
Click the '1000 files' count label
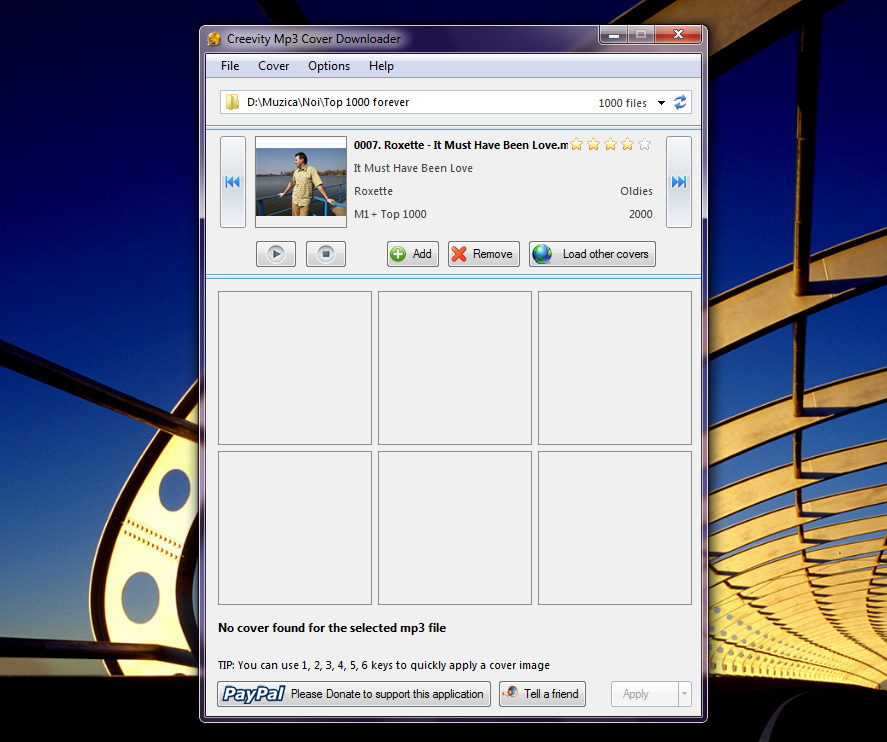pos(622,103)
